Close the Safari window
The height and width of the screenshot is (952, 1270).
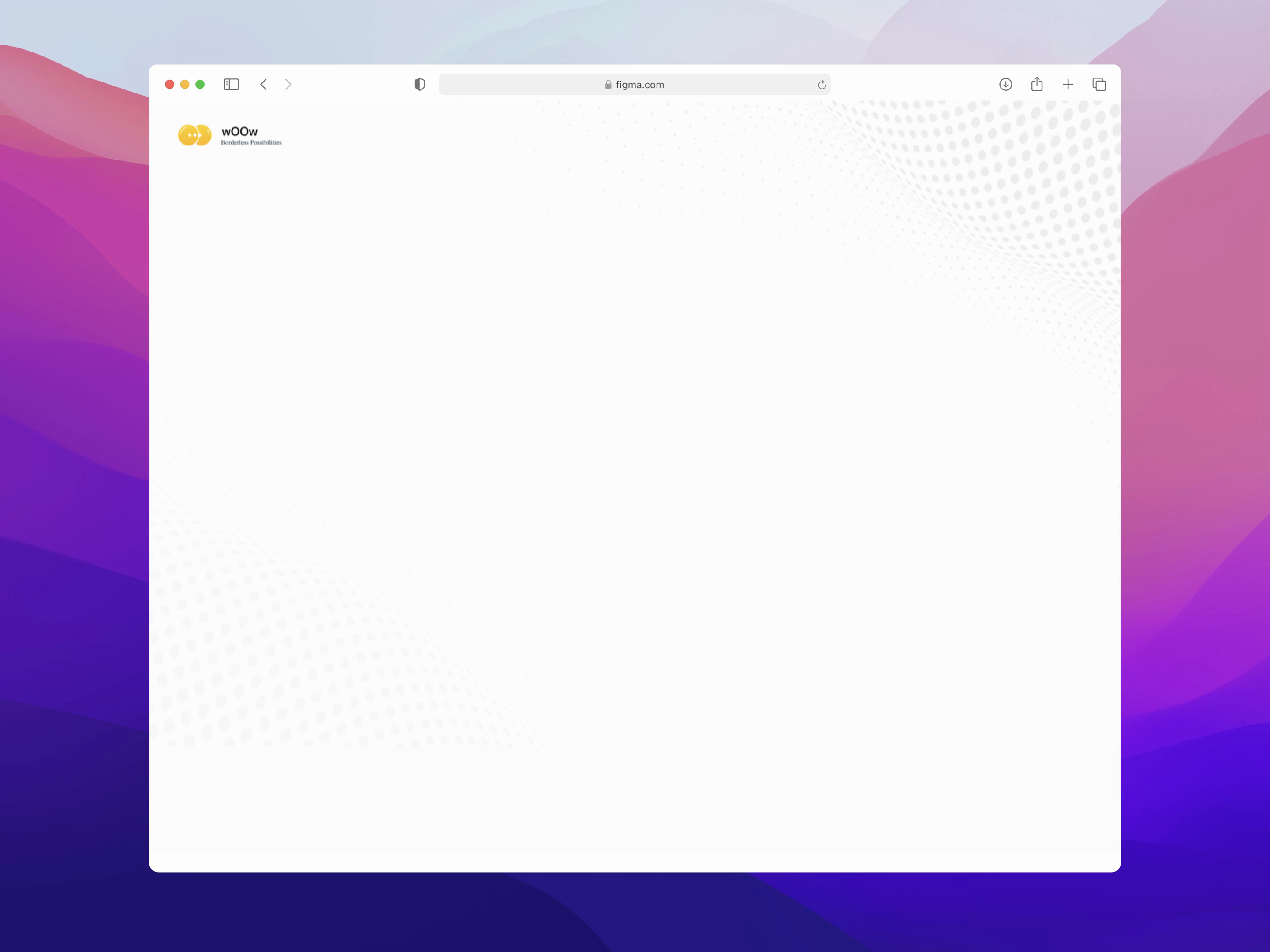pyautogui.click(x=170, y=84)
